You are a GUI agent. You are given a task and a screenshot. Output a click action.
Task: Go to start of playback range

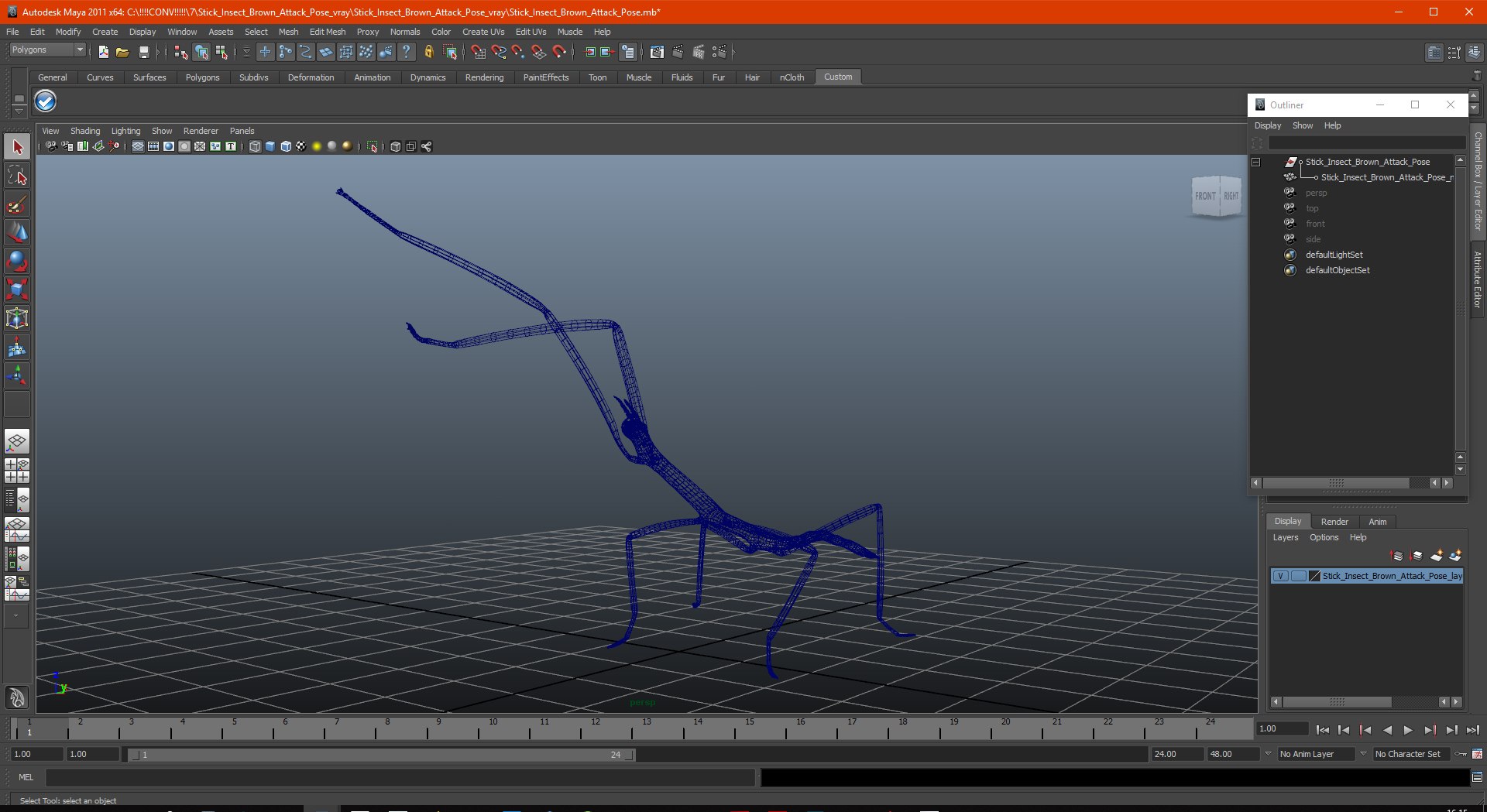(x=1323, y=730)
